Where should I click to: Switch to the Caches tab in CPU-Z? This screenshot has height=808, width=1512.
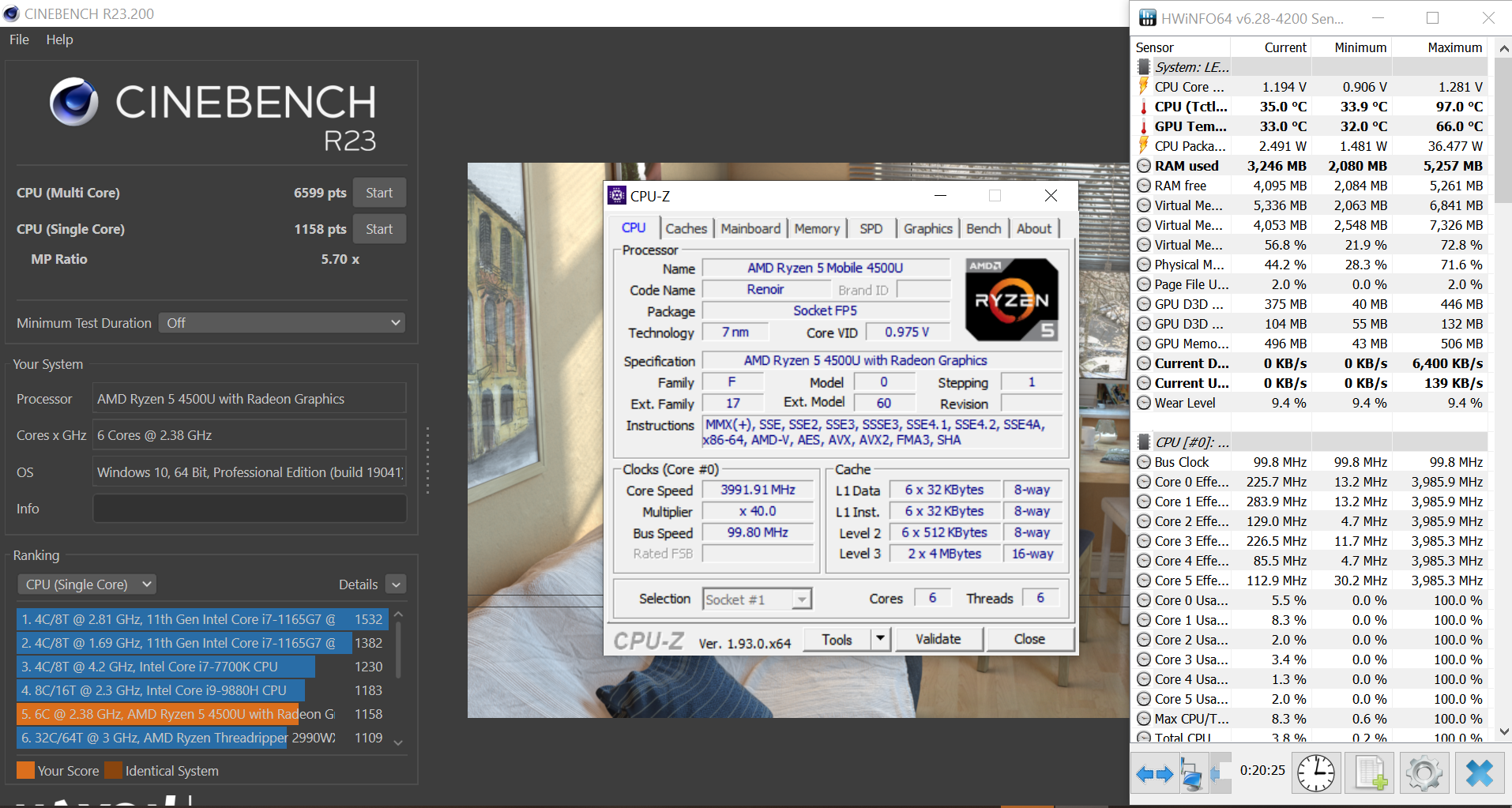(x=686, y=228)
